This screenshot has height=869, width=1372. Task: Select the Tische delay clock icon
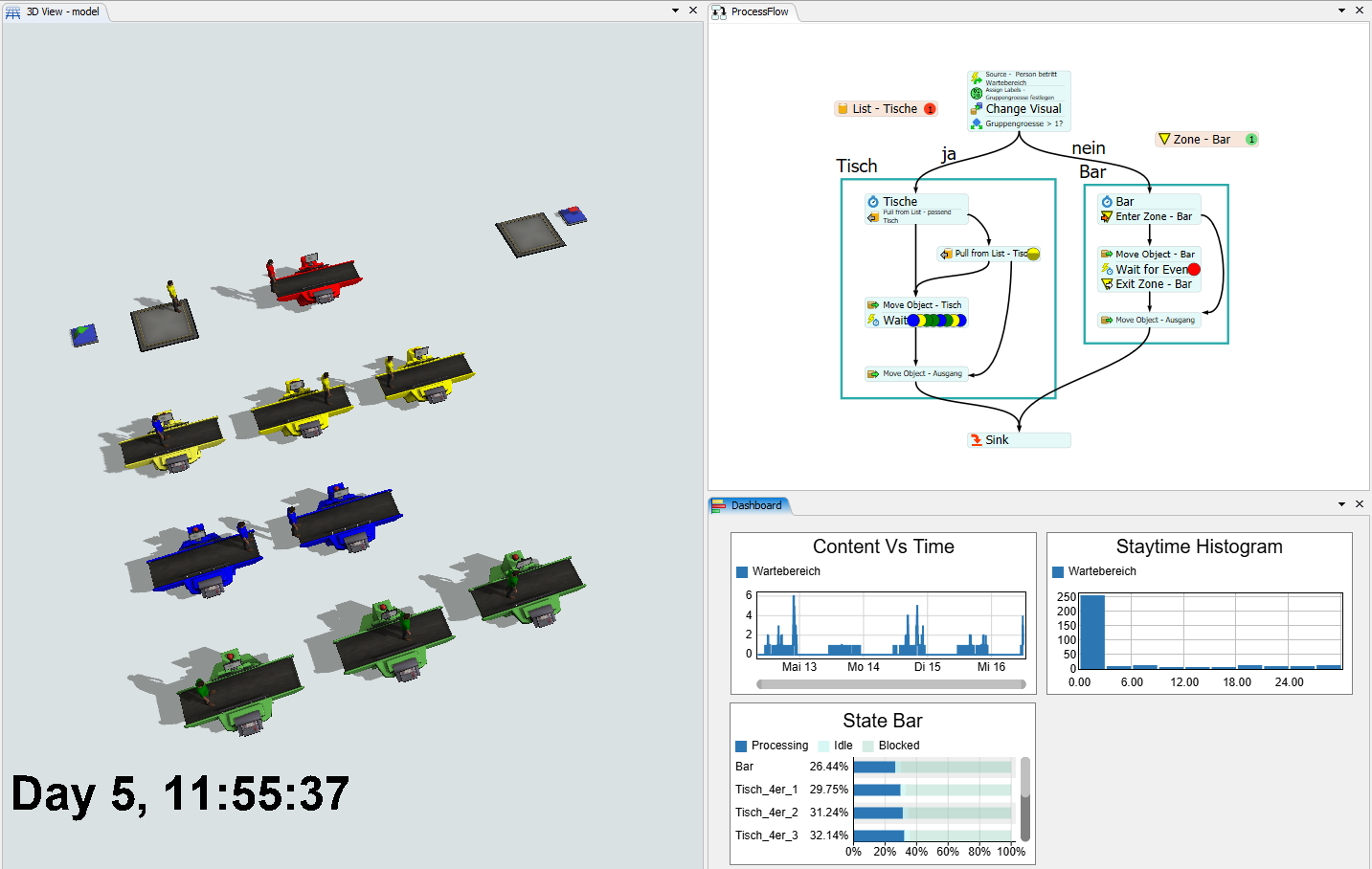873,202
